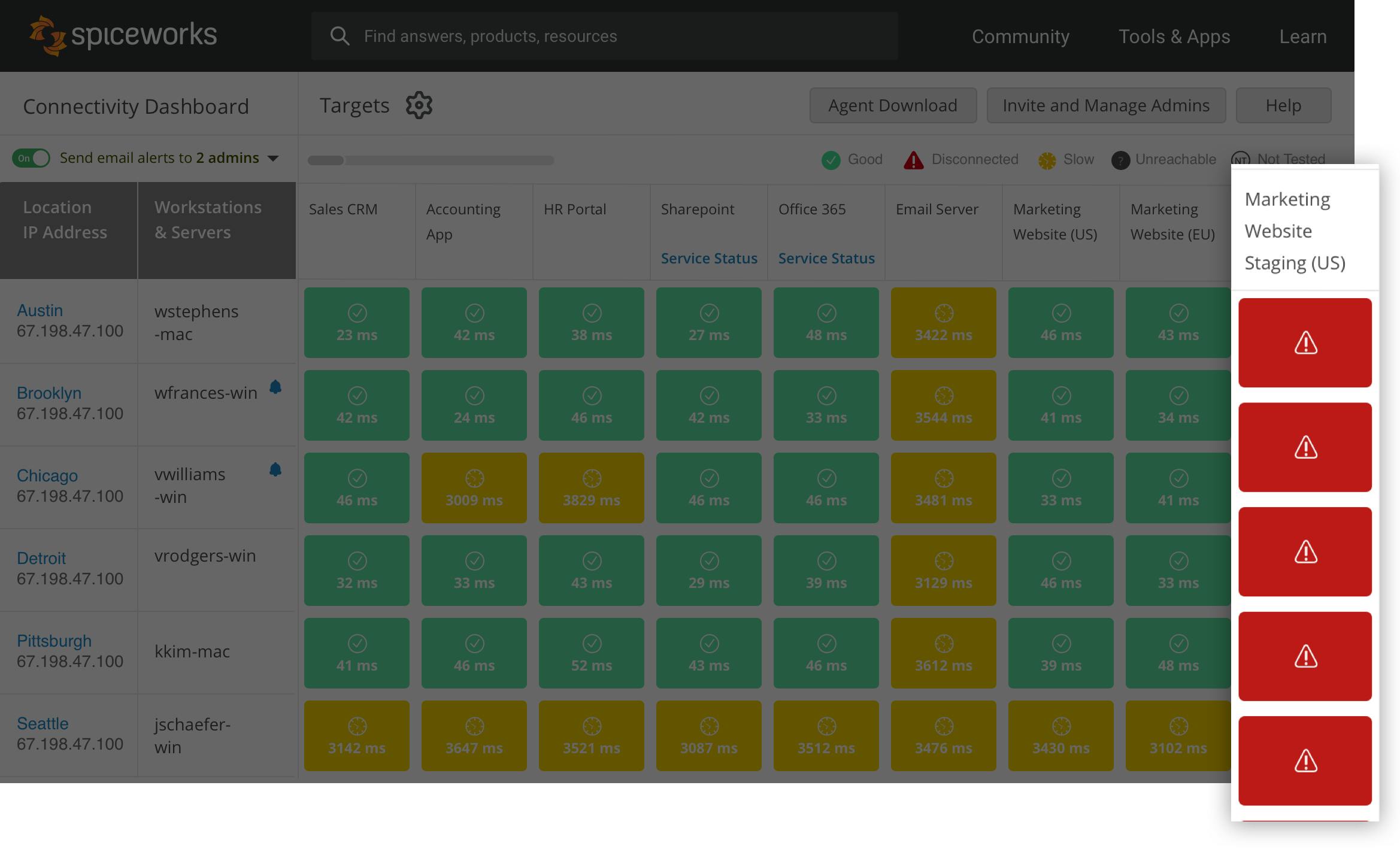Viewport: 1400px width, 849px height.
Task: Click the Slow status legend icon
Action: click(1047, 159)
